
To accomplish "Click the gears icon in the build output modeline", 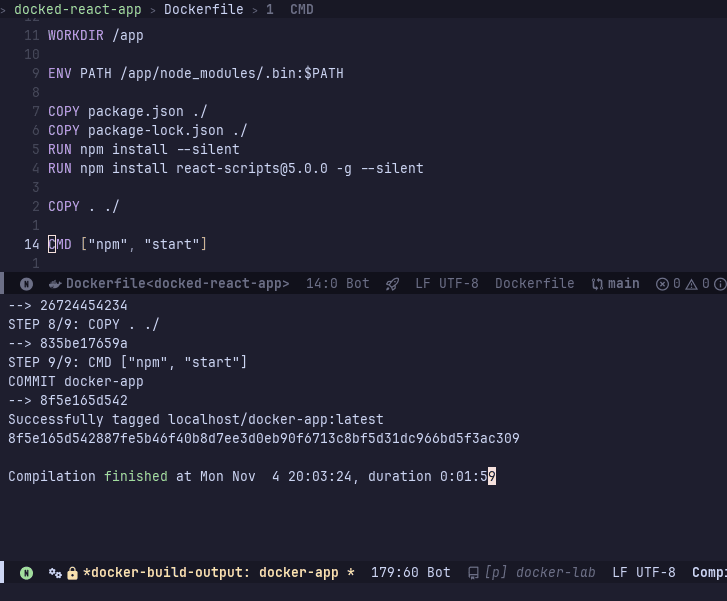I will (56, 573).
